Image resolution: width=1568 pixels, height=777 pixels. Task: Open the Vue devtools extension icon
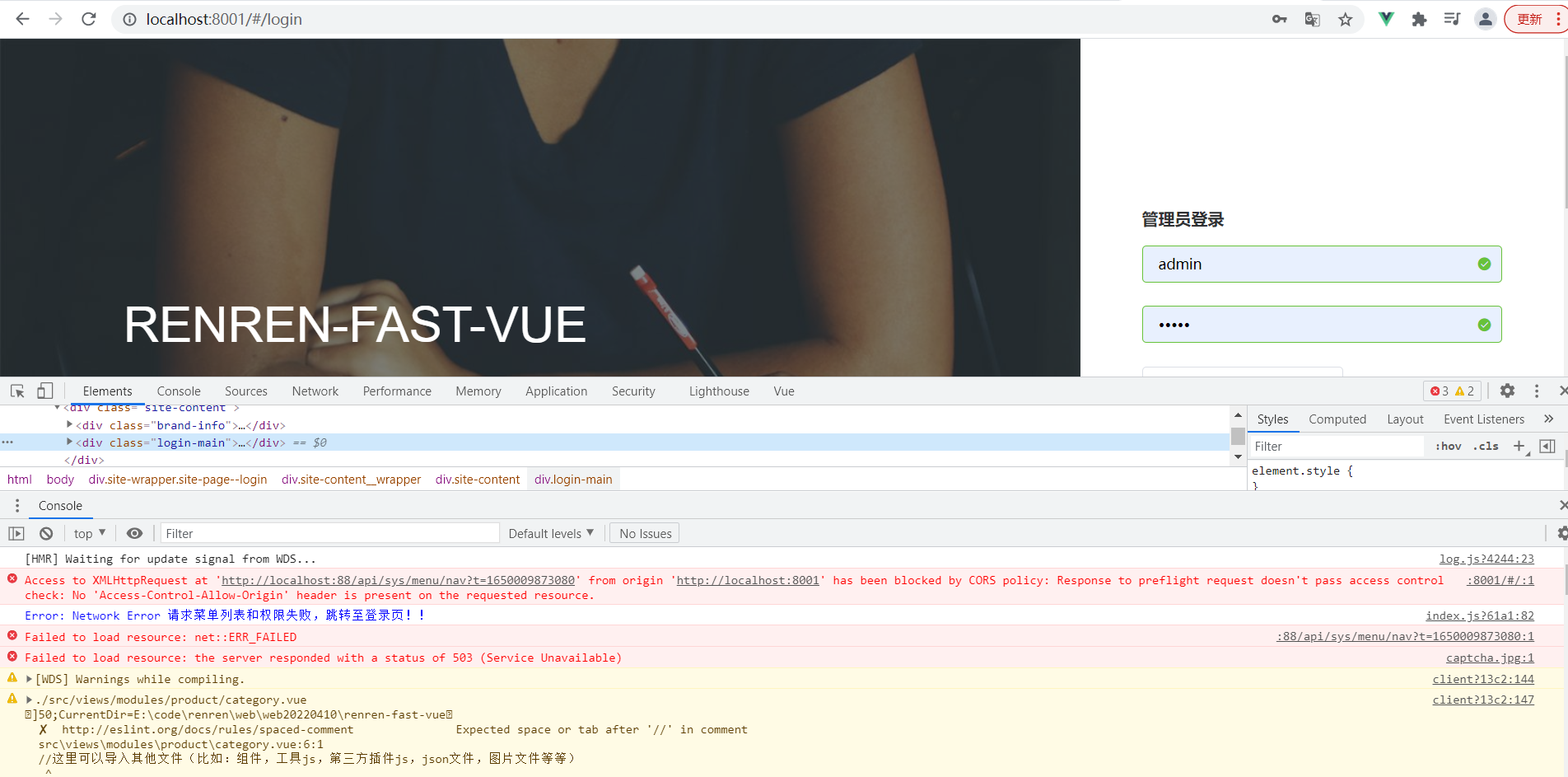pos(1387,19)
